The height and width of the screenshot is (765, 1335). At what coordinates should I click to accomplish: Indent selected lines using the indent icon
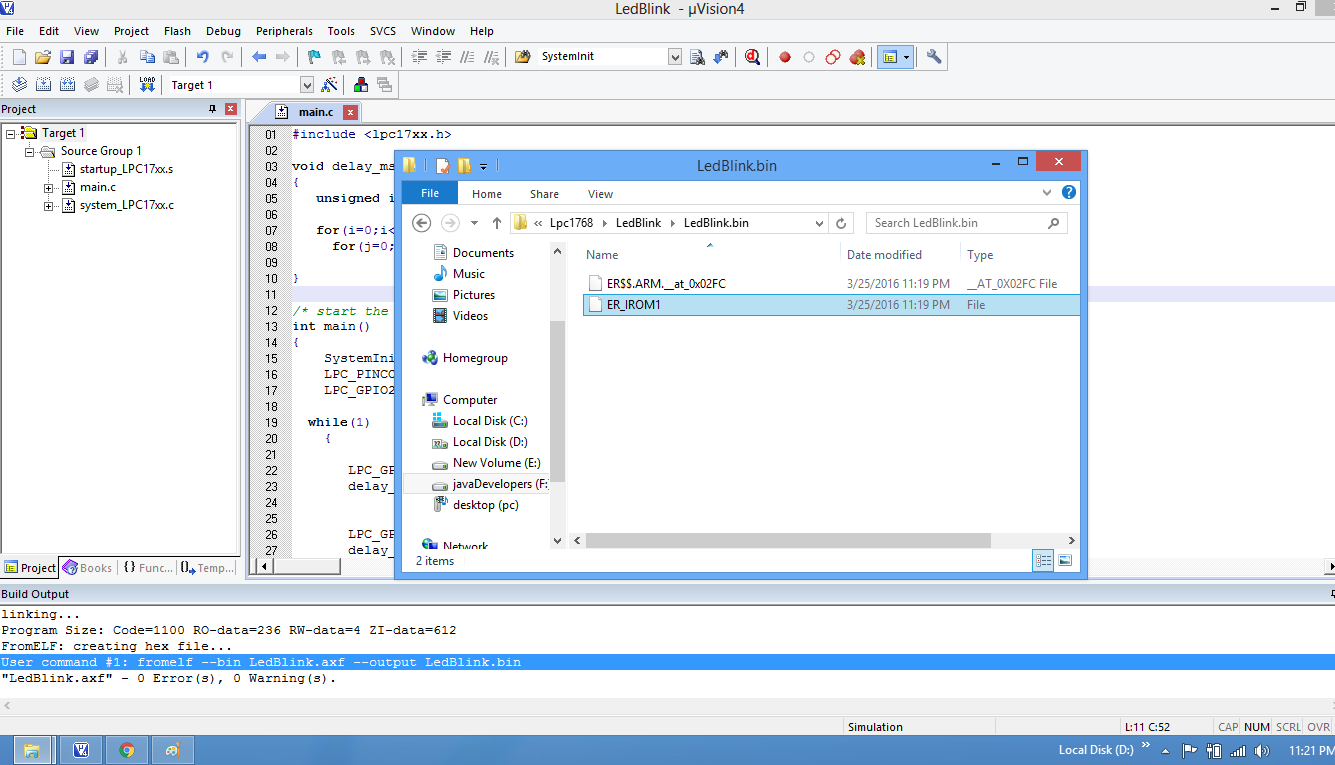pos(420,57)
